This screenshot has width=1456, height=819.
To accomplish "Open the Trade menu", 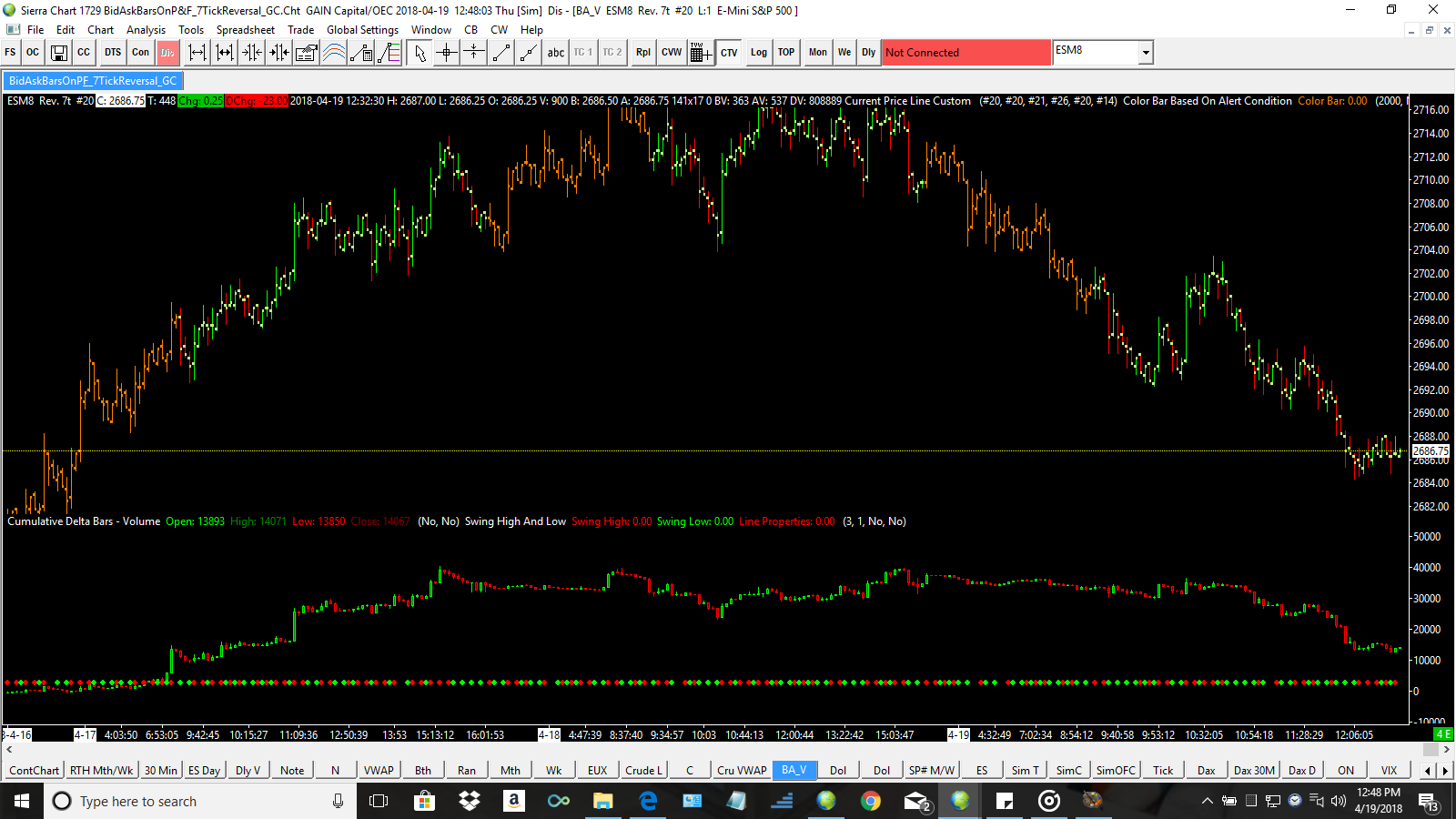I will [x=301, y=30].
